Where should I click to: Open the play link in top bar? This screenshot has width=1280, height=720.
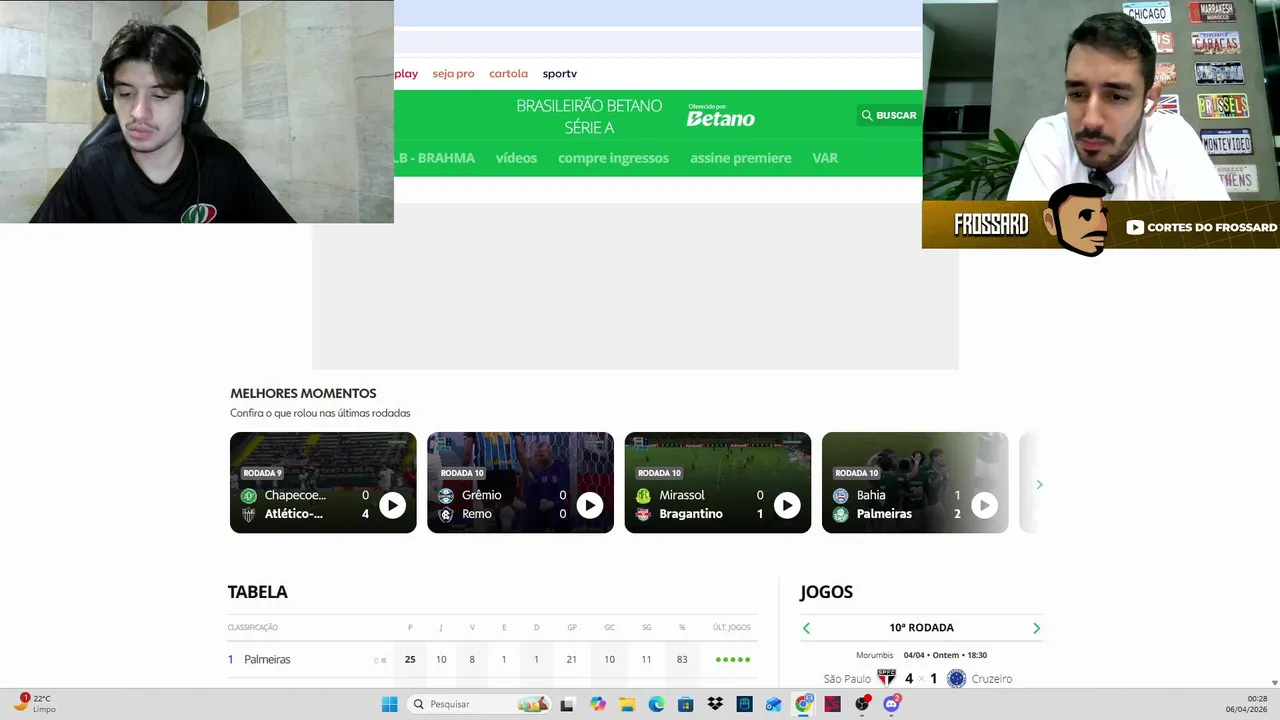click(x=406, y=74)
